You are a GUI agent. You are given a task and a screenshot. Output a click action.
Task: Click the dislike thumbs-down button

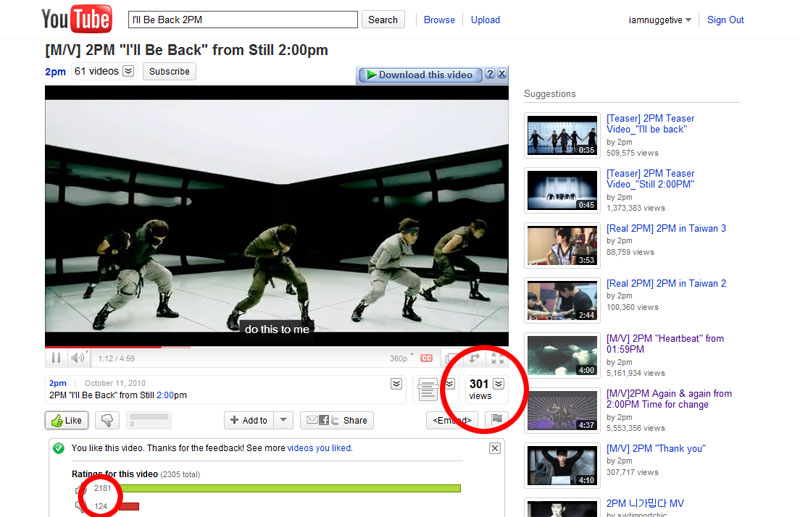(x=107, y=420)
